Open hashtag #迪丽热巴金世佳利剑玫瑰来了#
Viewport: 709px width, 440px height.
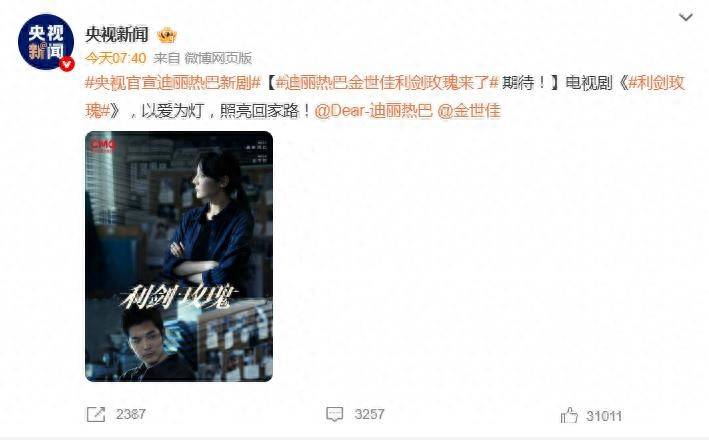click(x=387, y=83)
